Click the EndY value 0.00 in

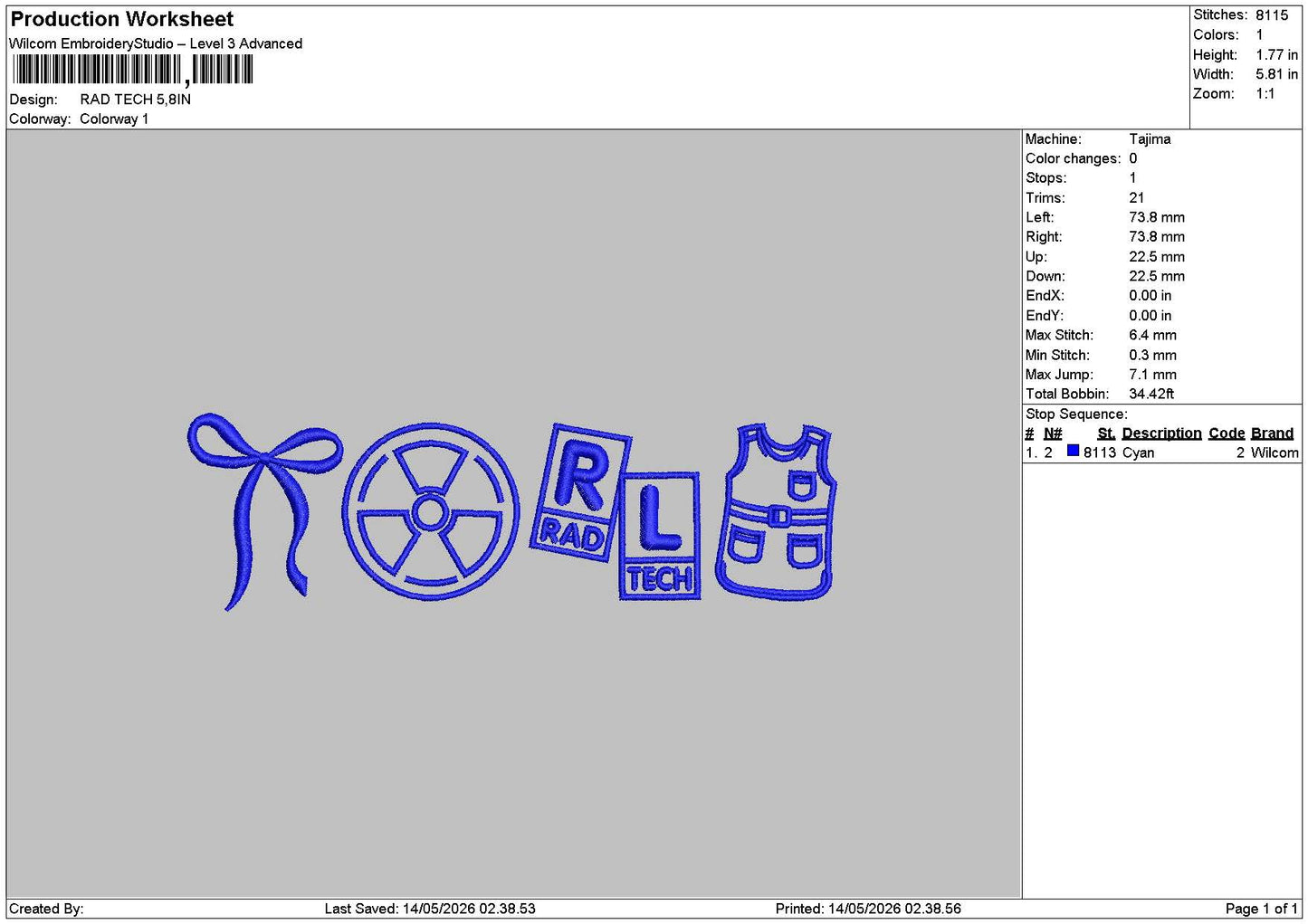pos(1150,315)
